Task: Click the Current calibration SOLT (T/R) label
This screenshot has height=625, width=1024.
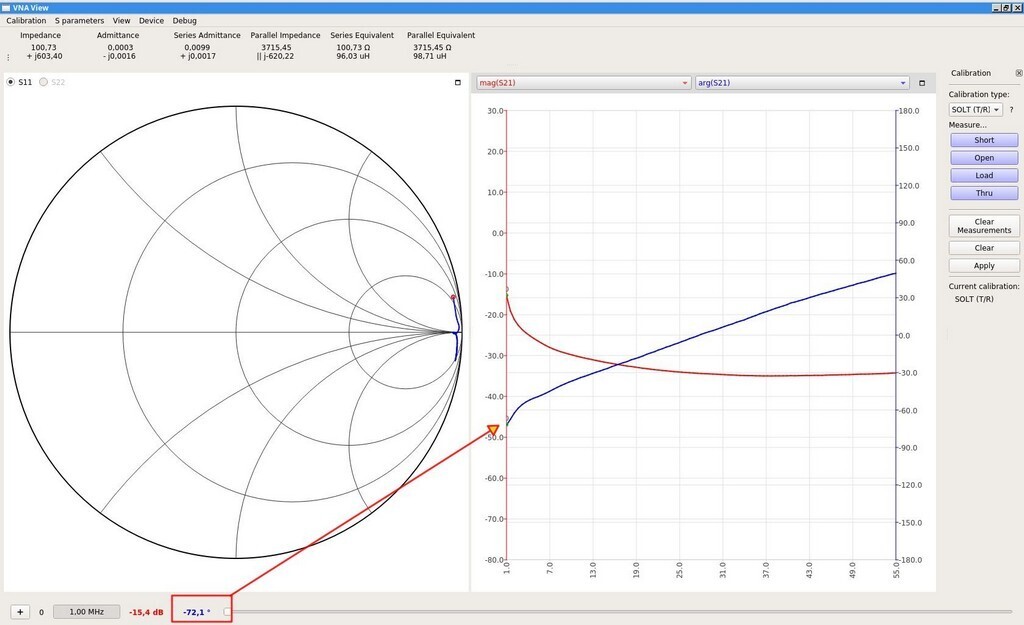Action: coord(974,299)
